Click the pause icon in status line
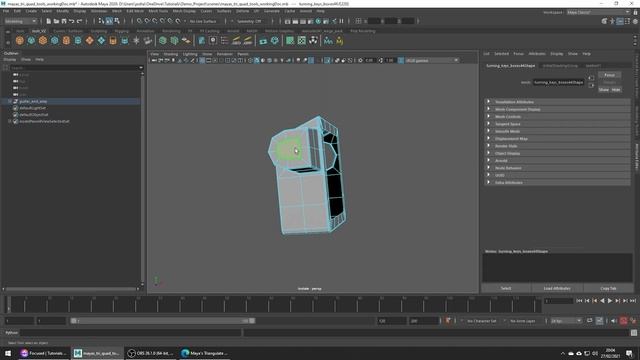This screenshot has width=640, height=360. (342, 21)
